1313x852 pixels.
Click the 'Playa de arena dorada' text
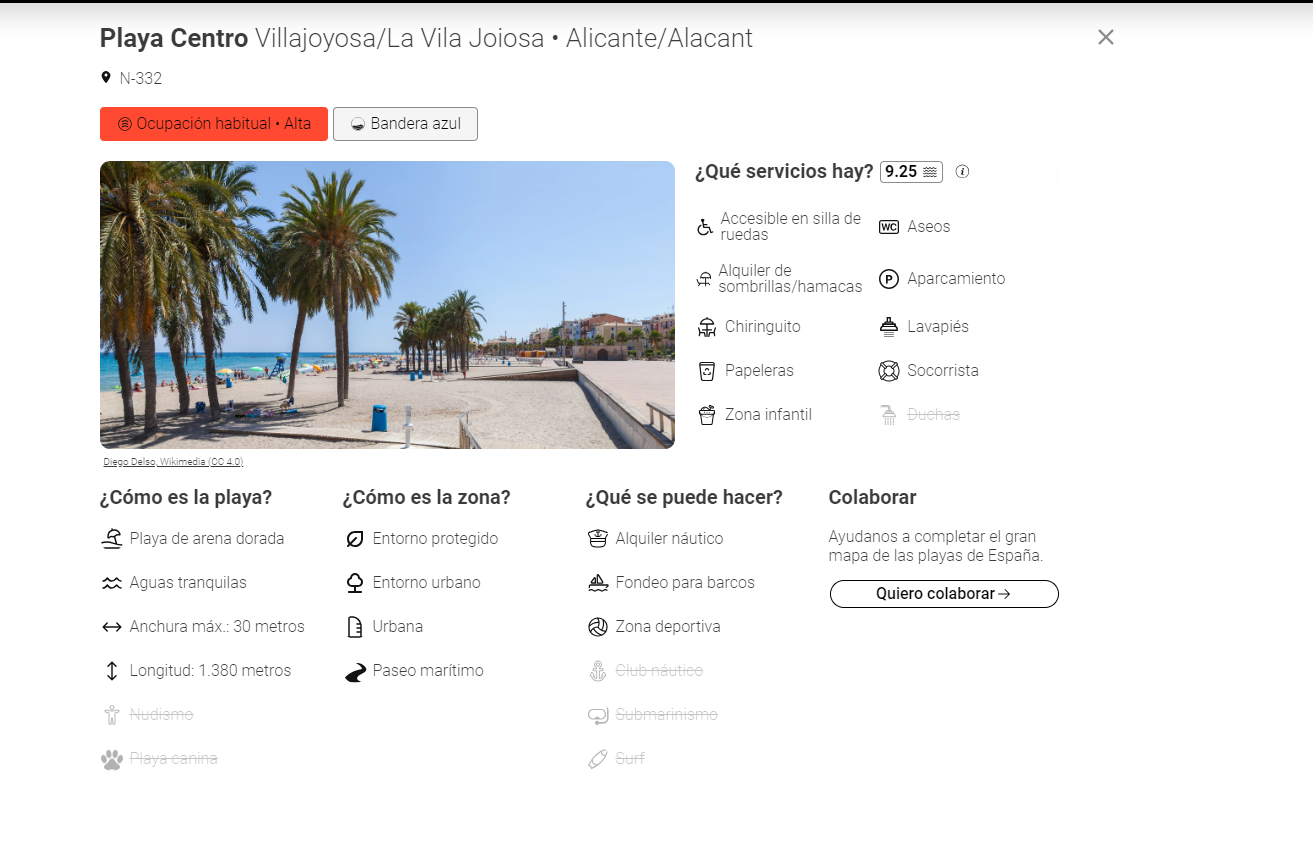click(207, 538)
